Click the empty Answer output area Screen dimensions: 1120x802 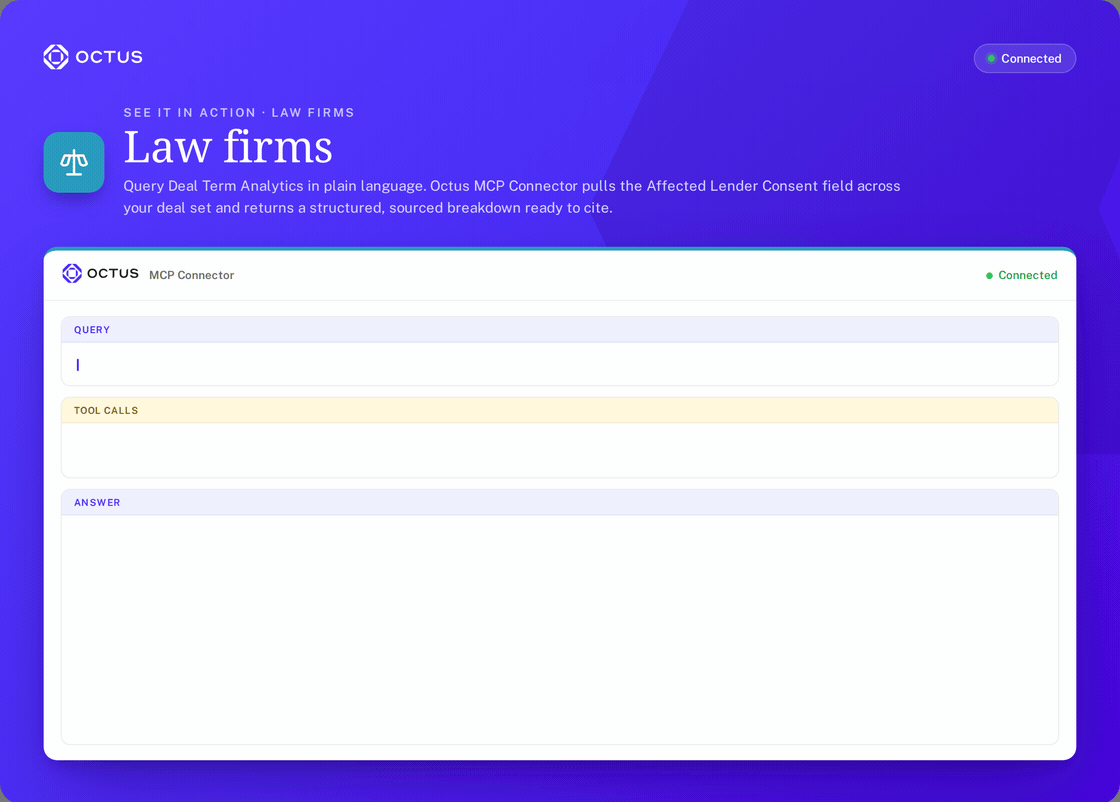[560, 629]
